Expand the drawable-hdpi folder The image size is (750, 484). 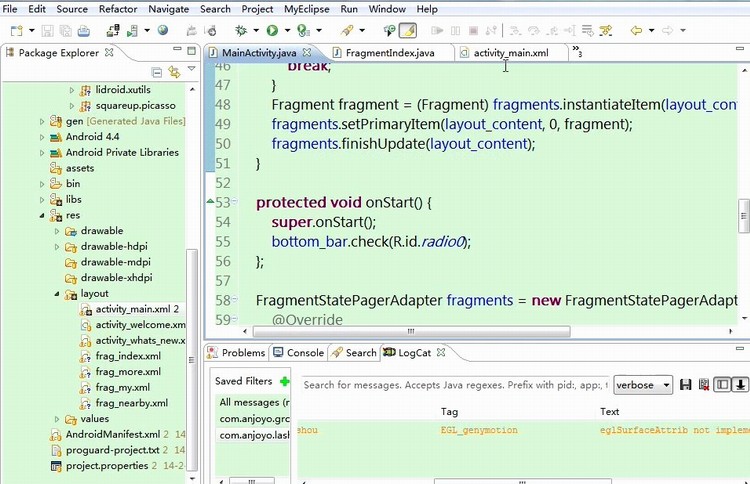(57, 247)
